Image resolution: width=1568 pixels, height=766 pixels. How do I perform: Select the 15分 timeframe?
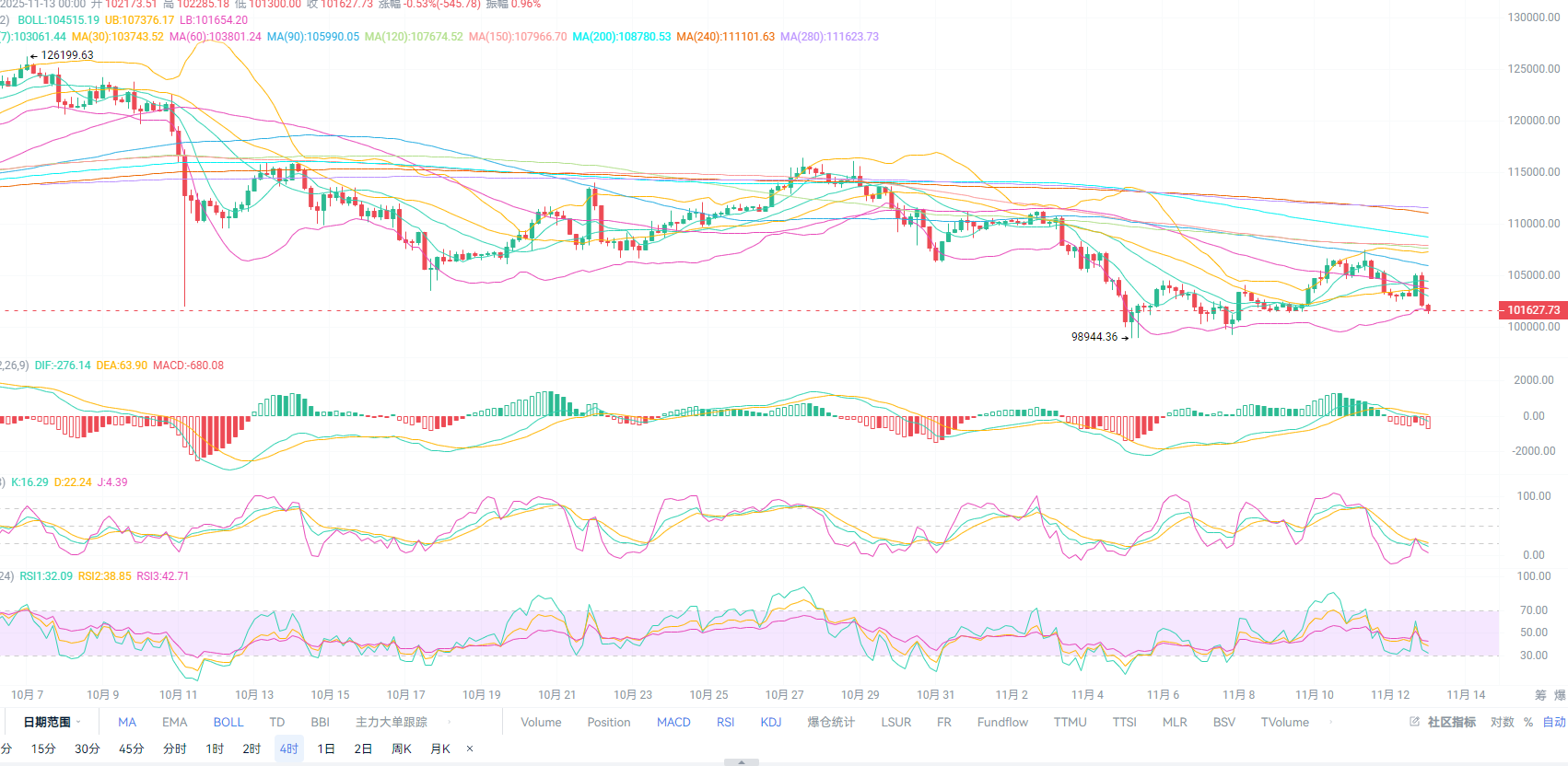(43, 749)
